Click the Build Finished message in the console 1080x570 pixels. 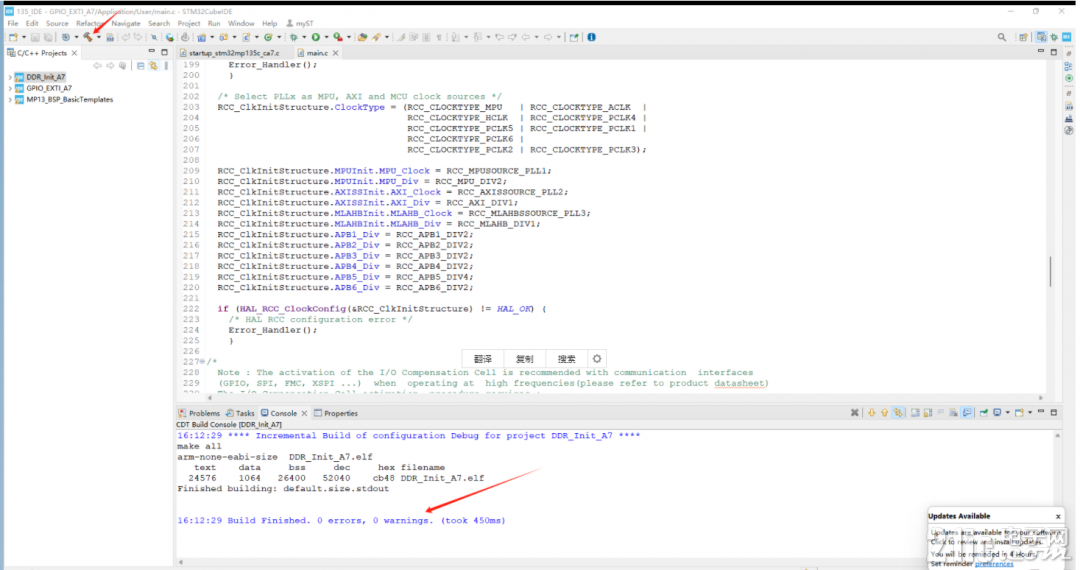pyautogui.click(x=341, y=520)
